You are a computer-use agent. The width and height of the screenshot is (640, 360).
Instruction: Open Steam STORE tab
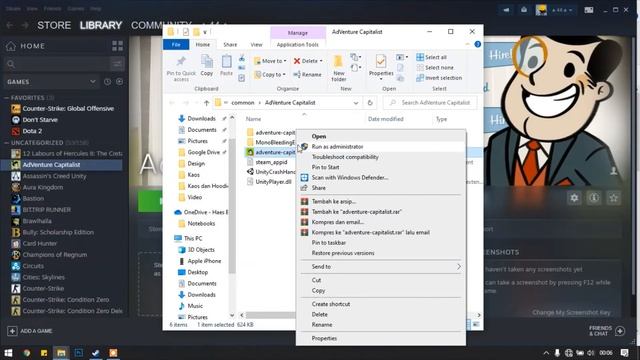coord(54,25)
